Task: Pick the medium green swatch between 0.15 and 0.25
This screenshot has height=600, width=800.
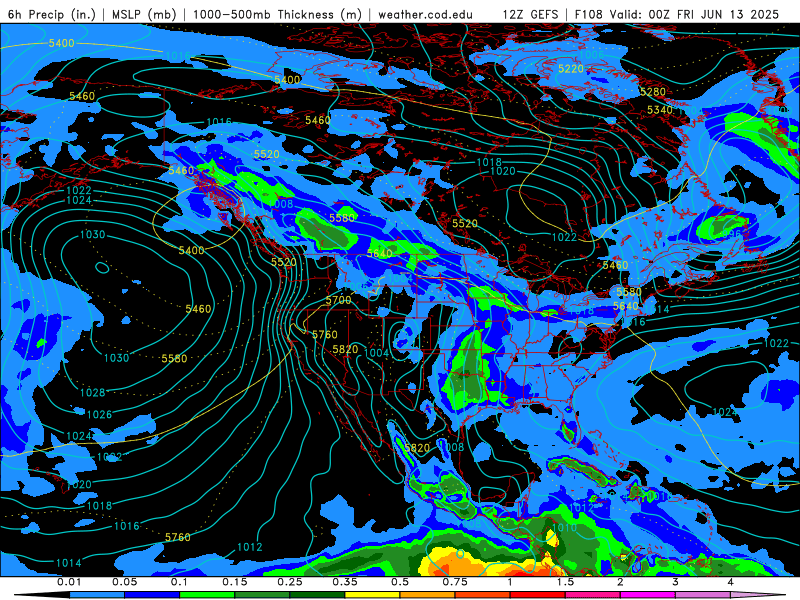Action: pos(262,595)
